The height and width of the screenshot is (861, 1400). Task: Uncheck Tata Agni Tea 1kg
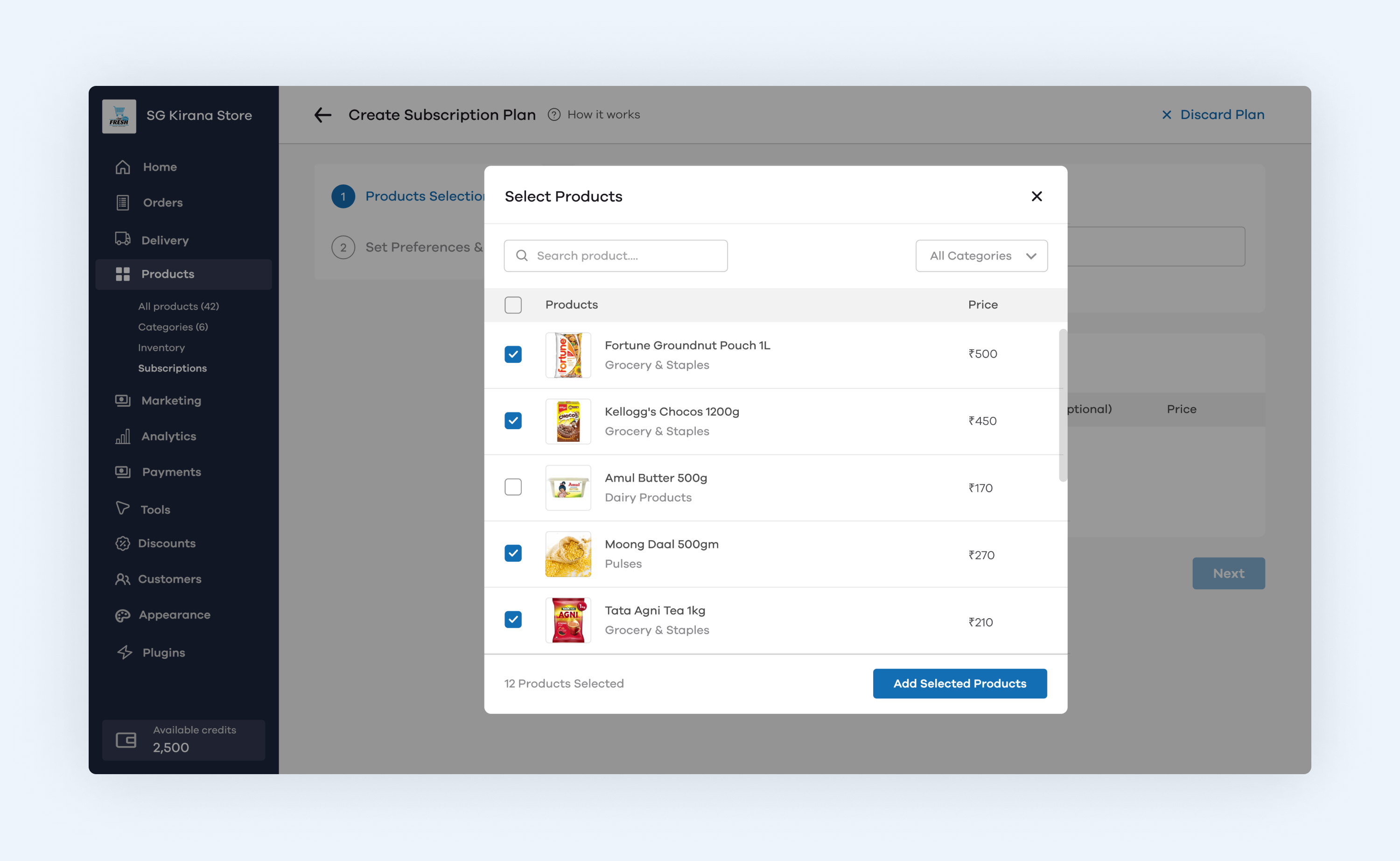click(x=513, y=620)
